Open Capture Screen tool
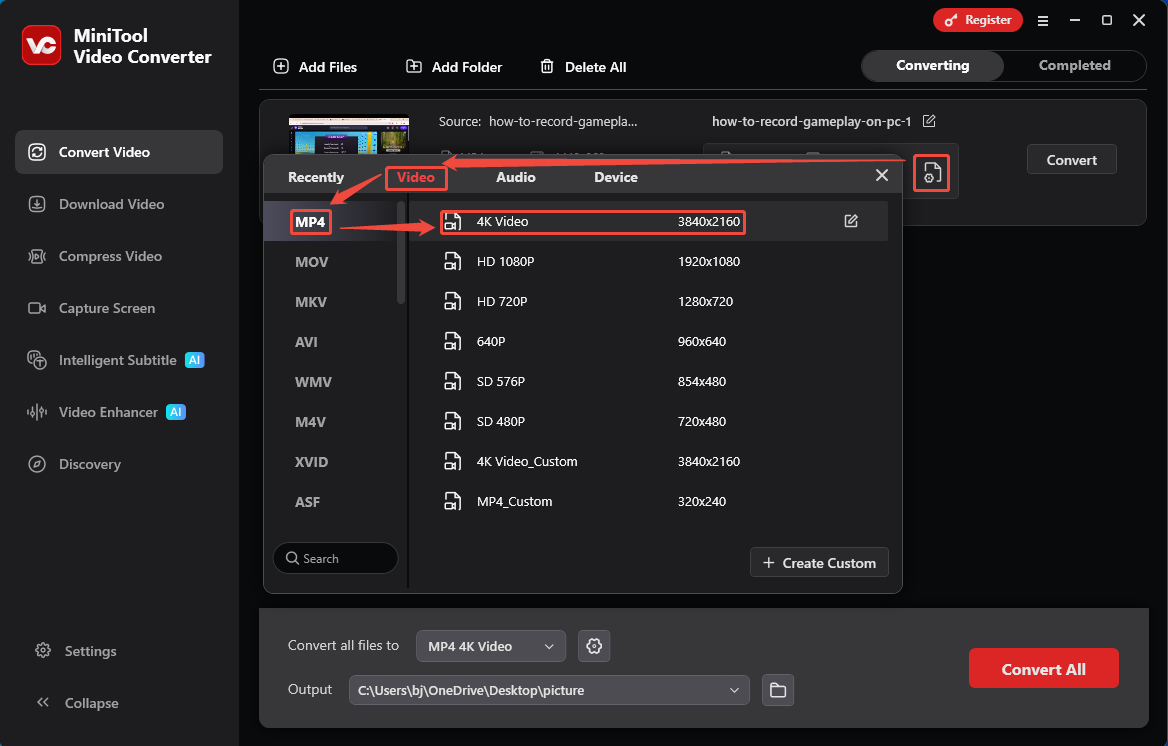 tap(92, 309)
